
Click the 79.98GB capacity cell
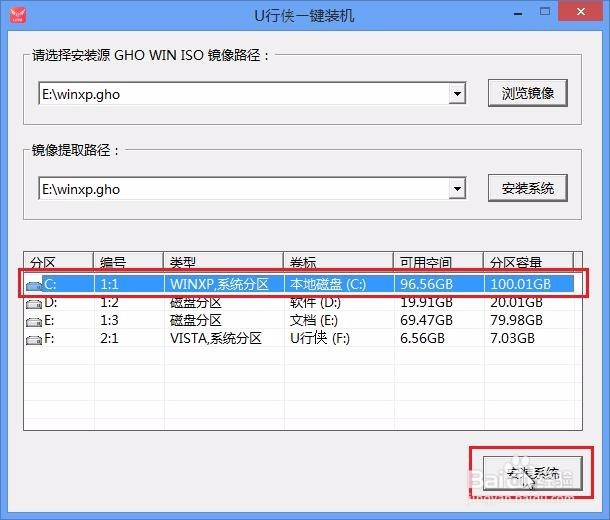pyautogui.click(x=516, y=320)
